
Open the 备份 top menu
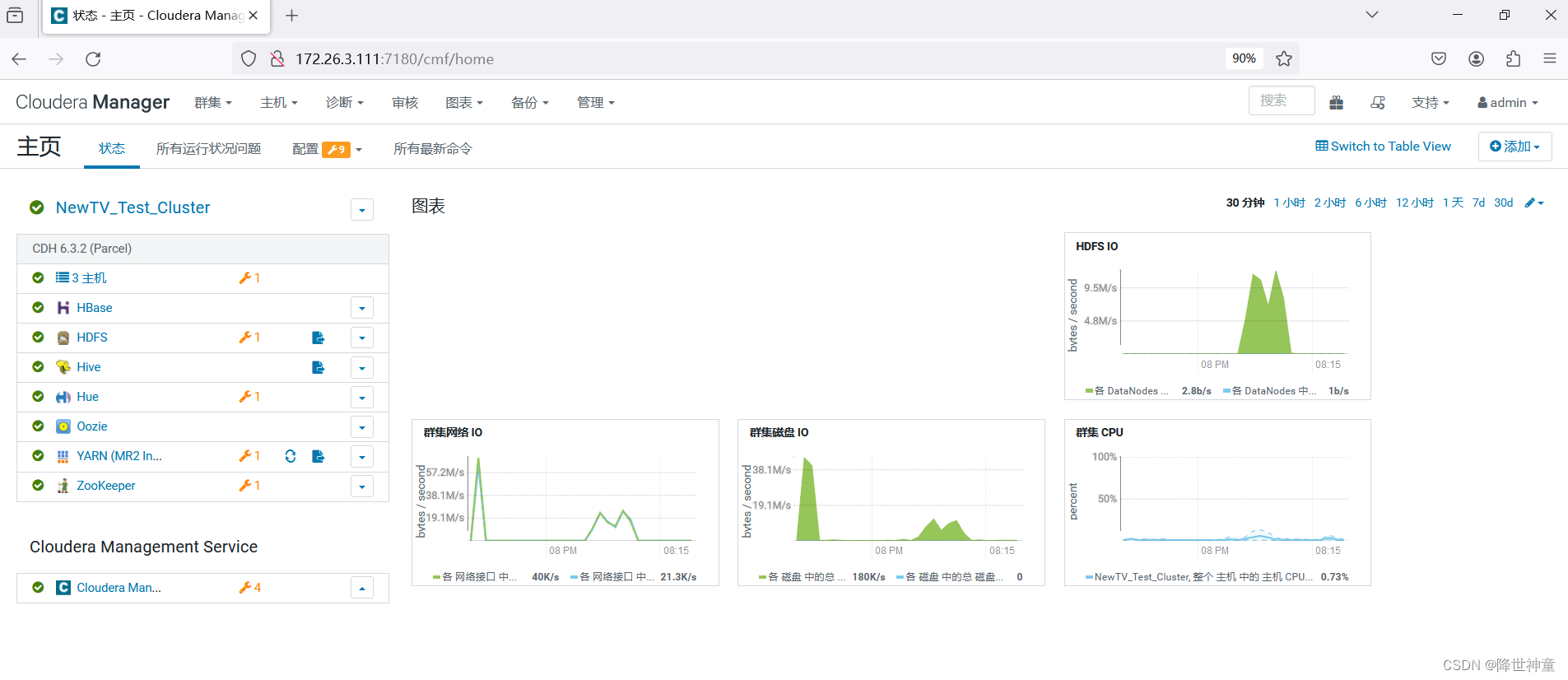pos(530,103)
